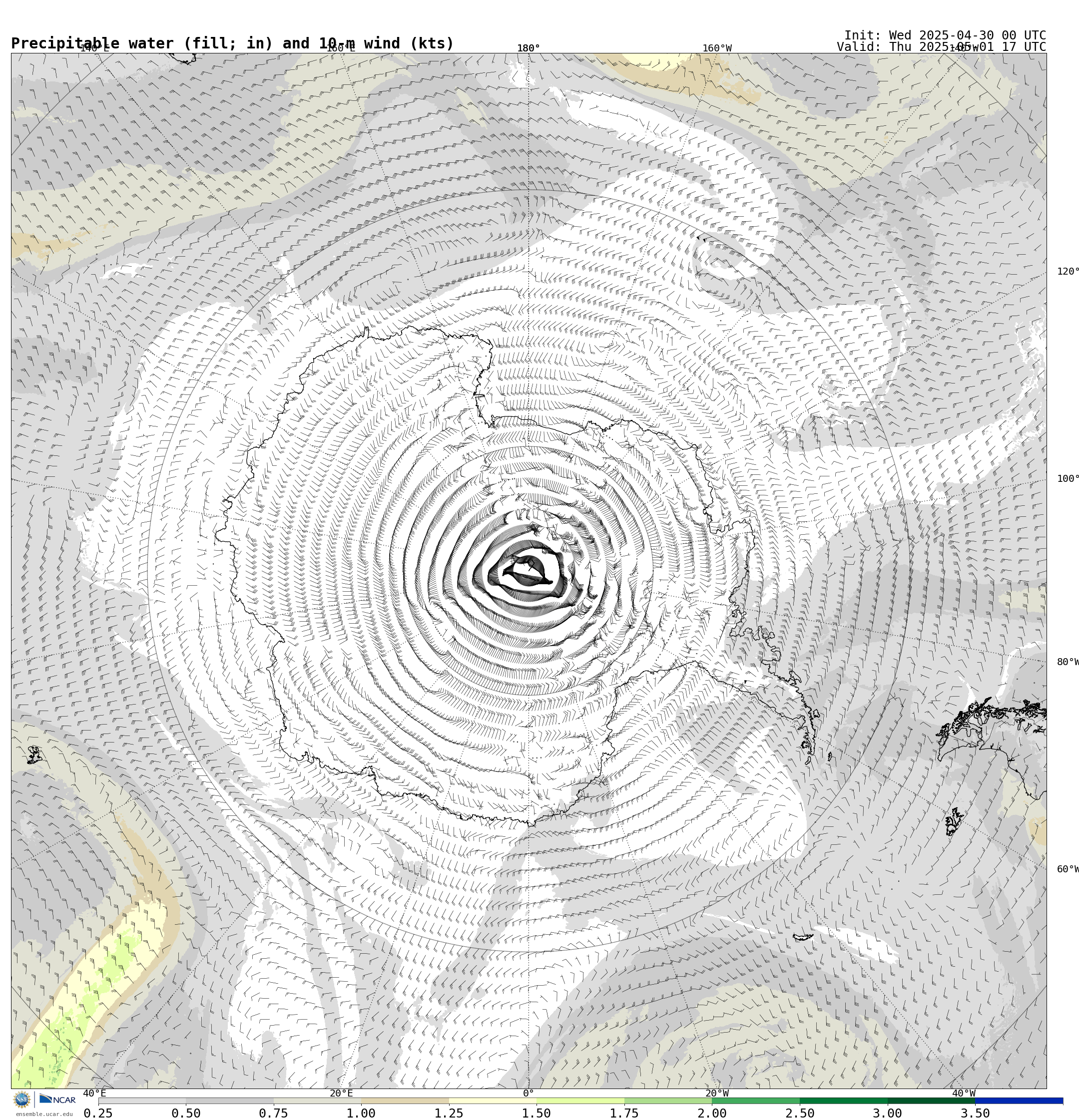Pick the blue colorbar segment above 3.50
1079x1120 pixels.
pos(1019,1101)
